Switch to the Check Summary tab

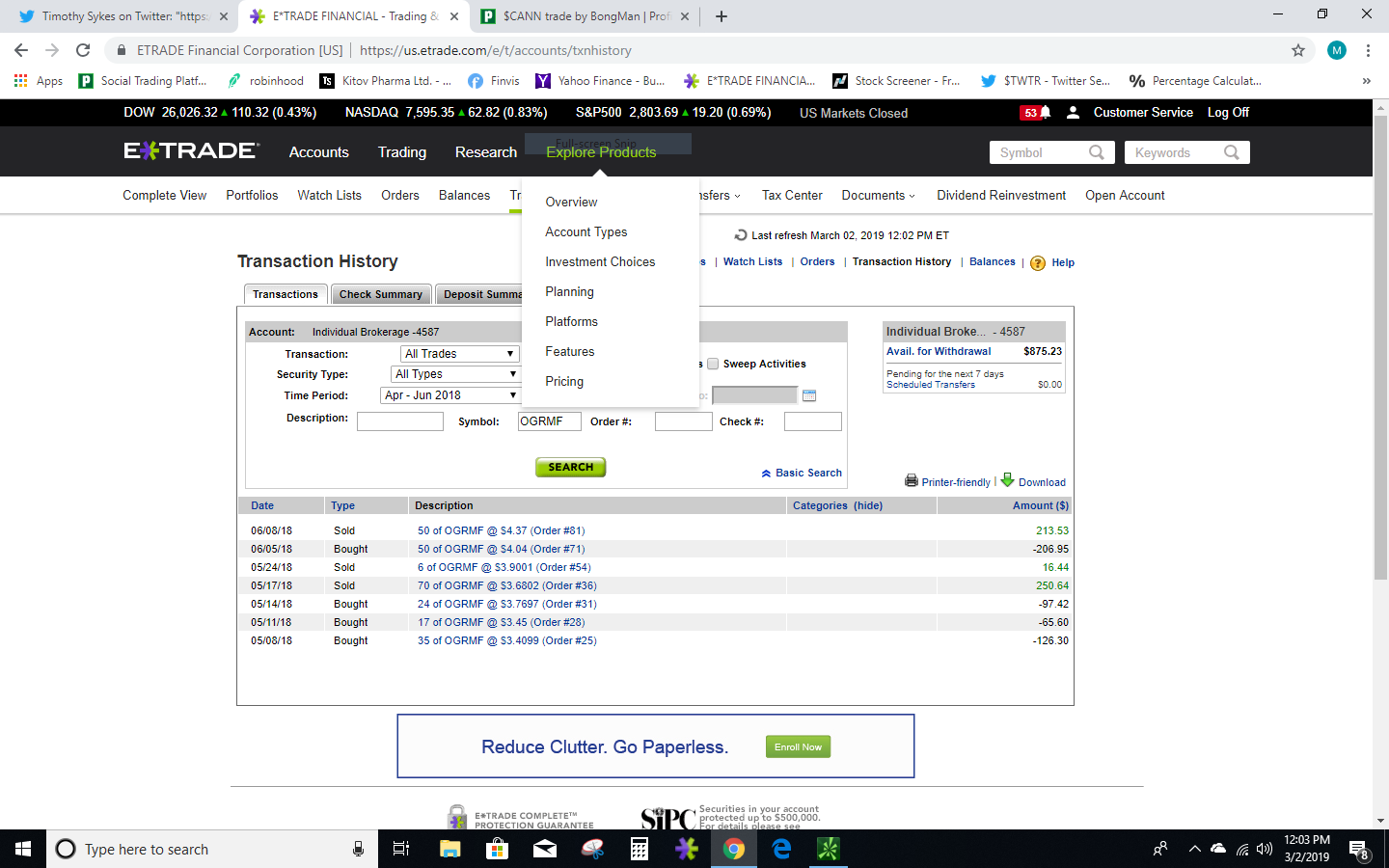pyautogui.click(x=380, y=294)
